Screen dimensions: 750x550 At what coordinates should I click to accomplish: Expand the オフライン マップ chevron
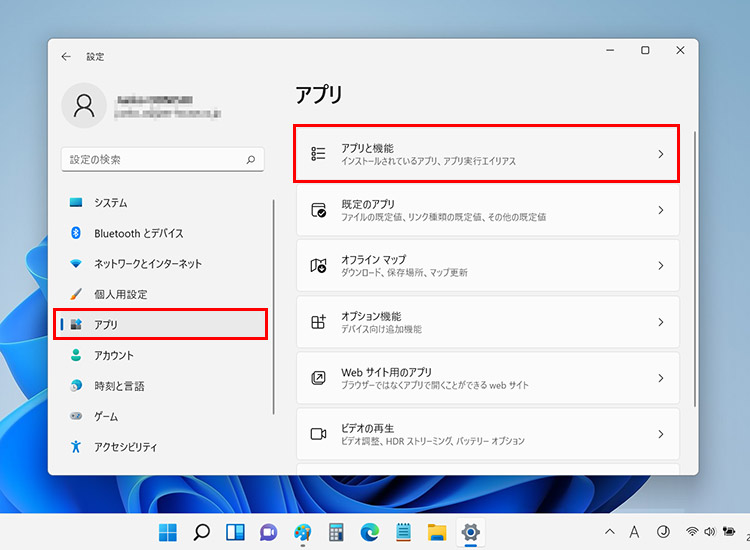(660, 266)
